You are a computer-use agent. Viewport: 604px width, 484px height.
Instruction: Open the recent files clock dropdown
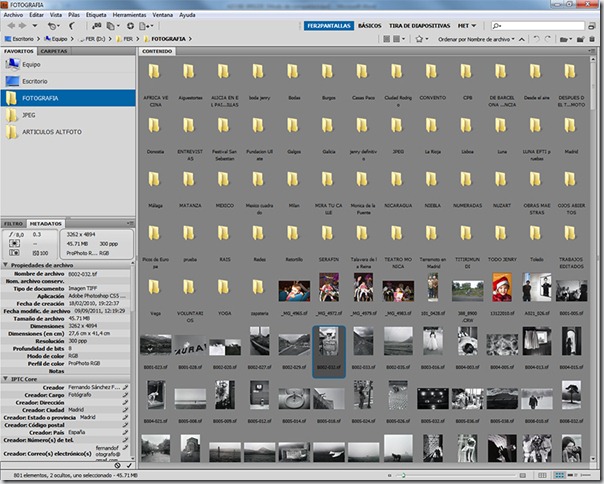click(x=54, y=26)
